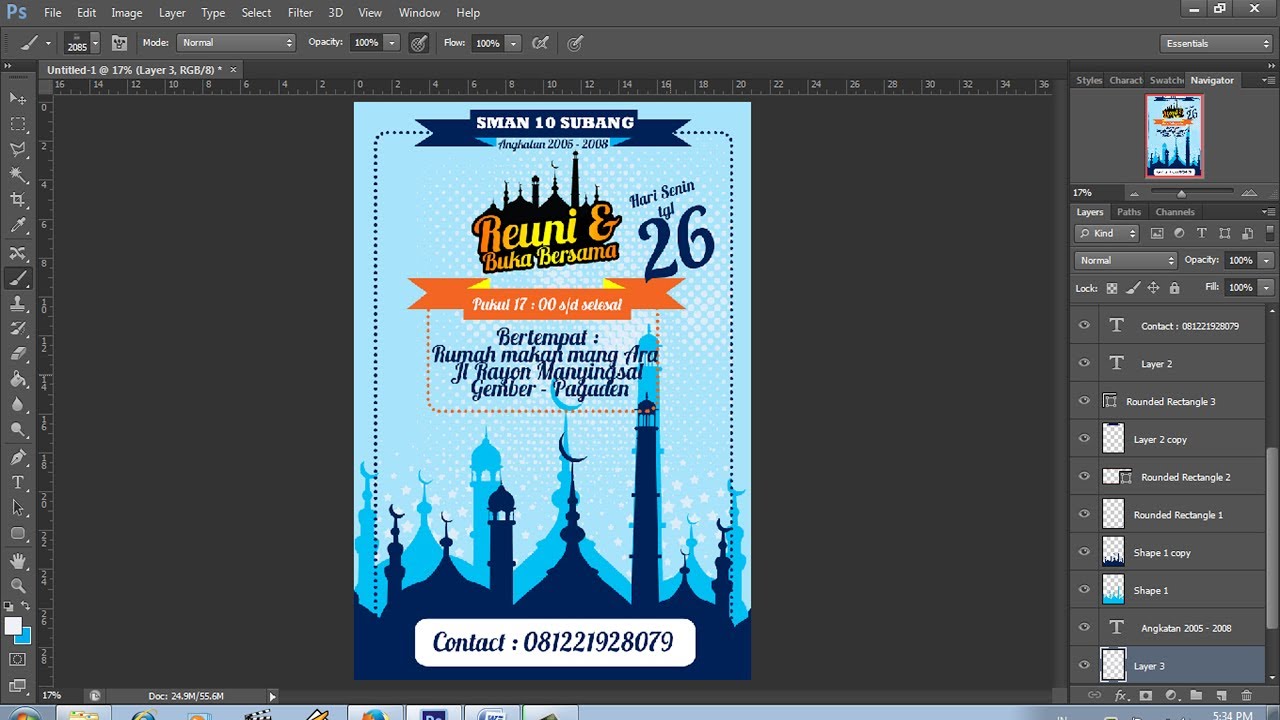Image resolution: width=1280 pixels, height=720 pixels.
Task: Hide the Shape 1 copy layer
Action: point(1084,552)
